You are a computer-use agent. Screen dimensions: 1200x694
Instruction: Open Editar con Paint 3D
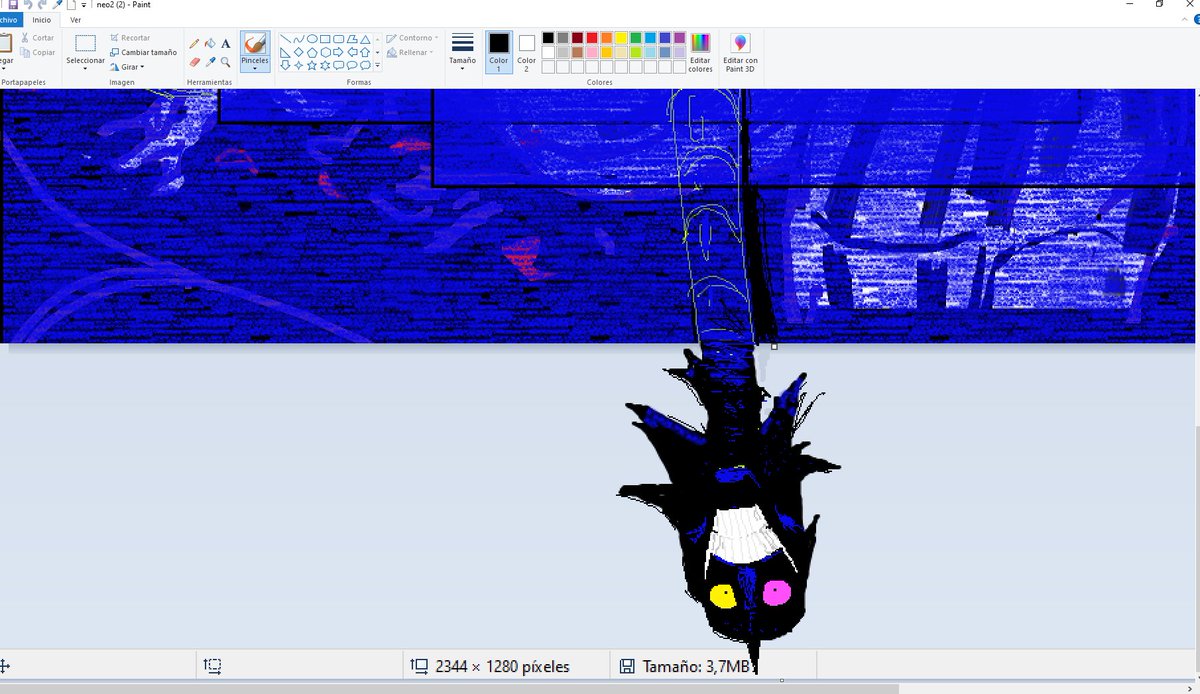740,52
